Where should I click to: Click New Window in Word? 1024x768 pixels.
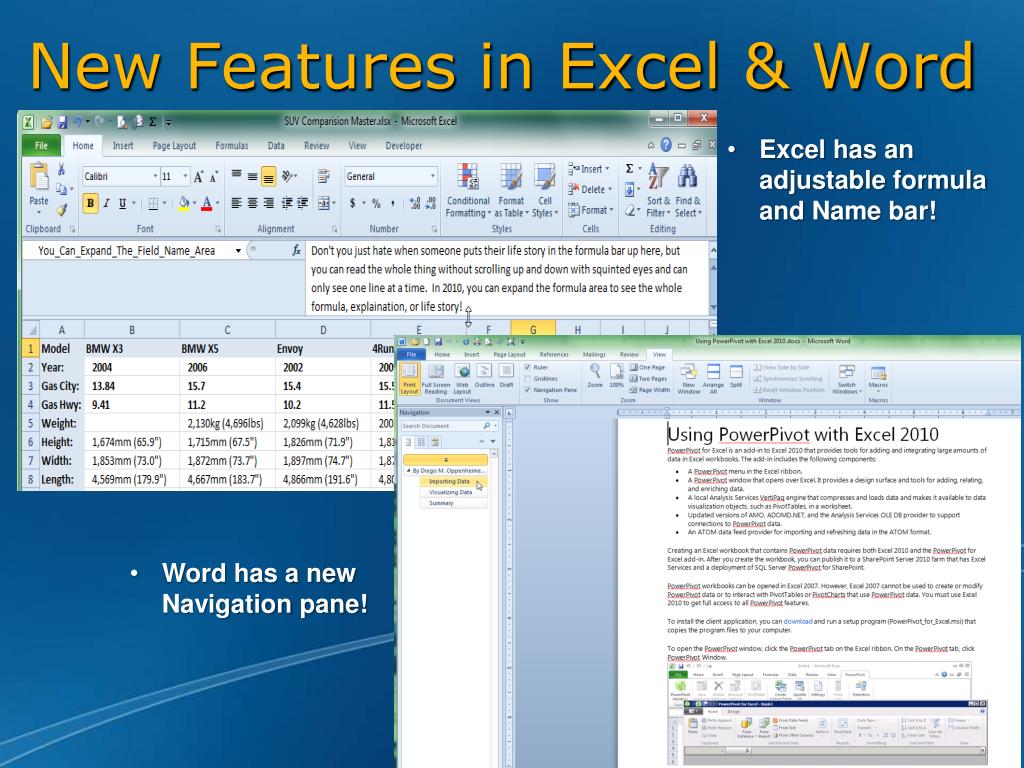[689, 379]
